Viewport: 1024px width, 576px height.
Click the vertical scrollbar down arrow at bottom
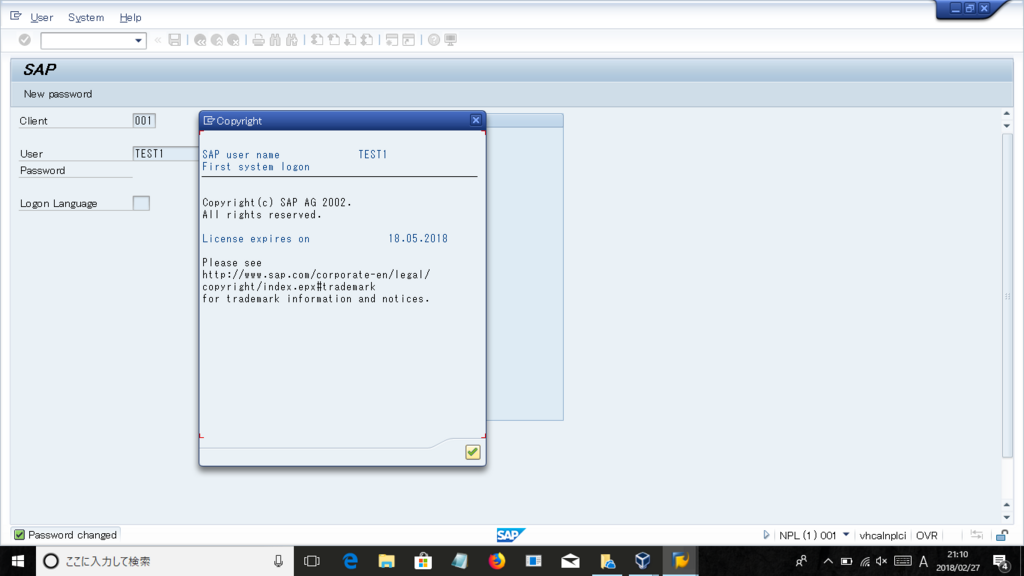1006,517
